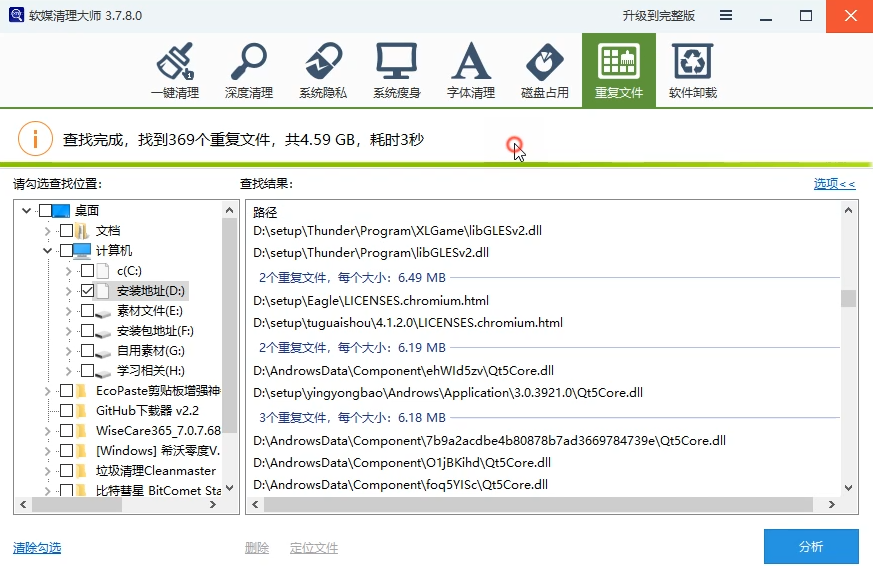Switch to the 重复文件 tab

(619, 70)
